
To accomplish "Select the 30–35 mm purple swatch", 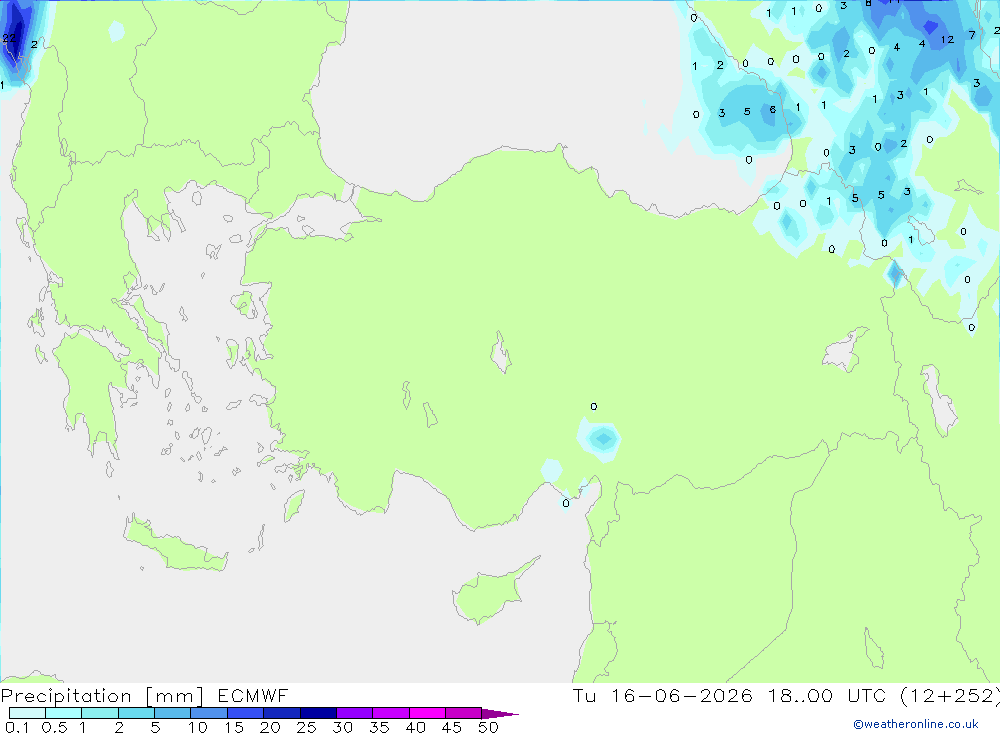I will [x=354, y=713].
